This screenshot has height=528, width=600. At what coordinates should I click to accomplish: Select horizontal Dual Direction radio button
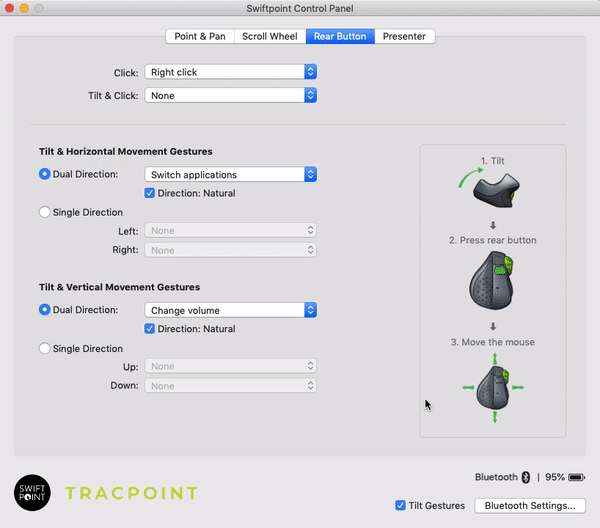[45, 174]
